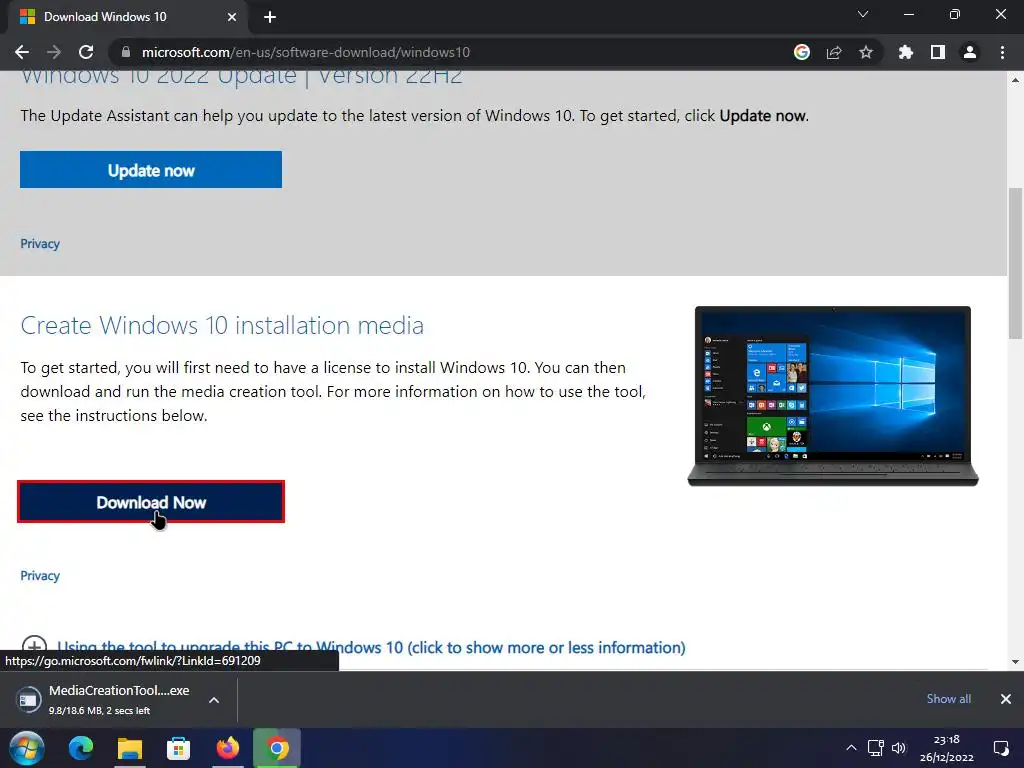
Task: Open a new tab with plus button
Action: point(270,17)
